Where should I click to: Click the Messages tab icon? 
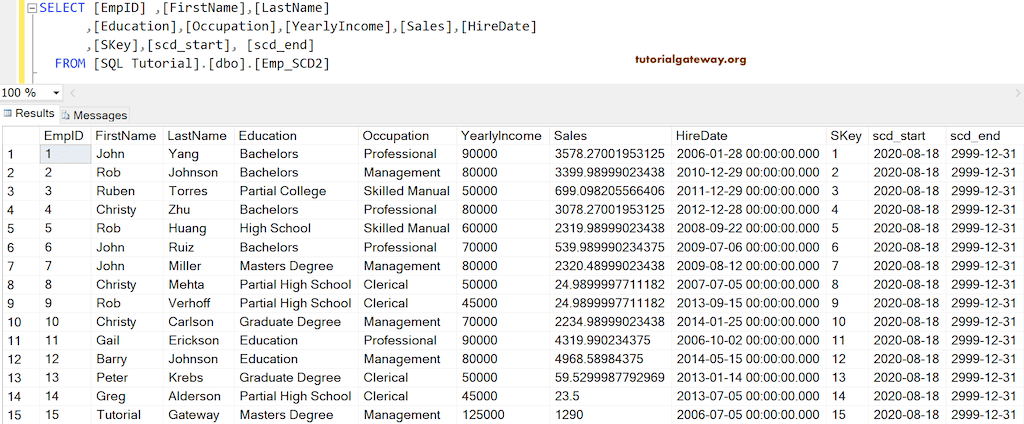pyautogui.click(x=68, y=115)
